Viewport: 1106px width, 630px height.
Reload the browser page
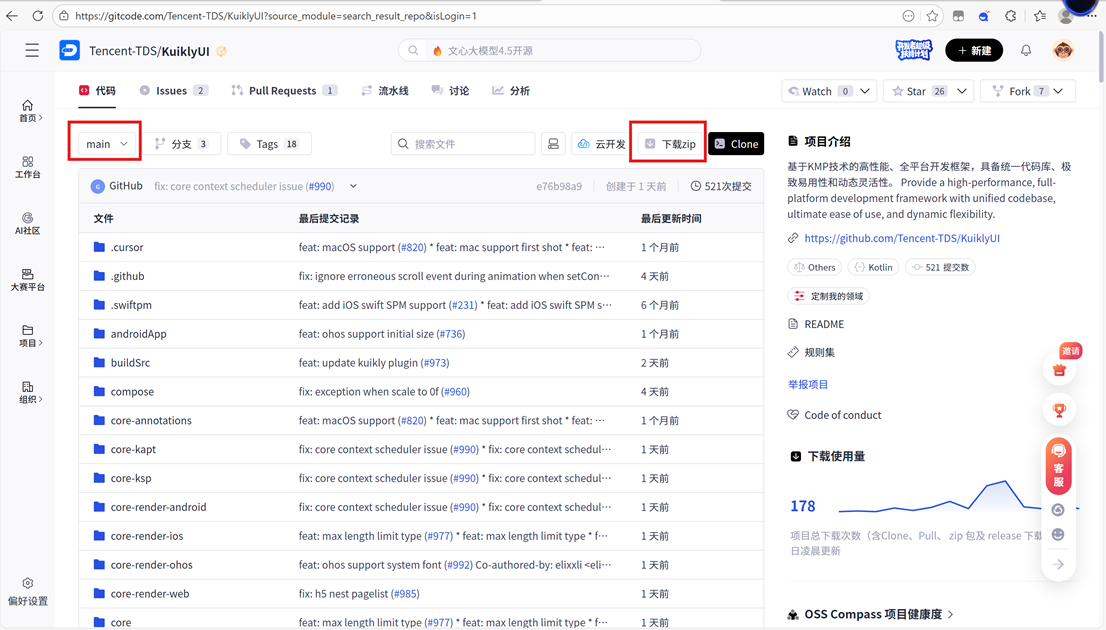click(x=37, y=16)
